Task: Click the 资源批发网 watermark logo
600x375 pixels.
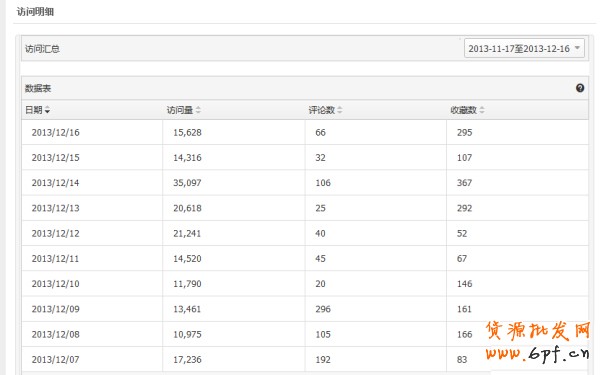Action: (x=537, y=331)
